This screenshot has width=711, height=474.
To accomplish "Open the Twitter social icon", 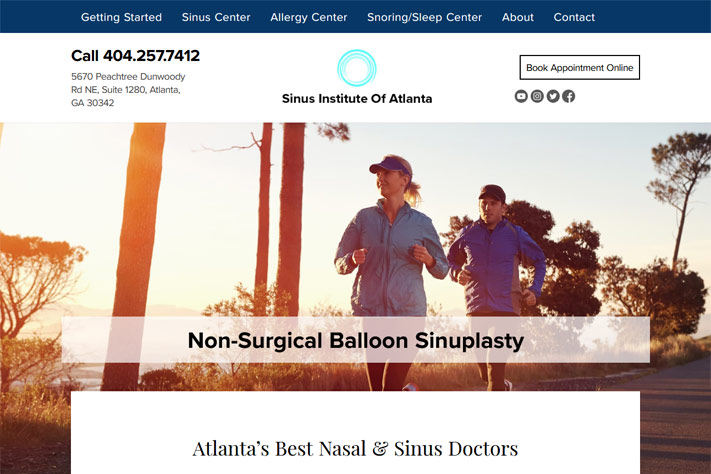I will tap(553, 96).
